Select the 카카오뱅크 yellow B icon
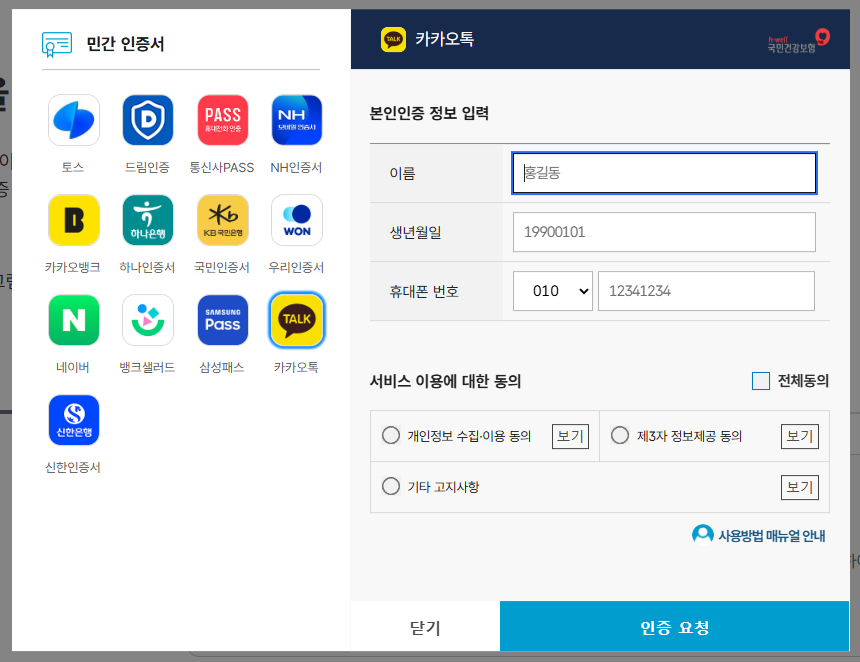This screenshot has height=662, width=860. tap(74, 220)
